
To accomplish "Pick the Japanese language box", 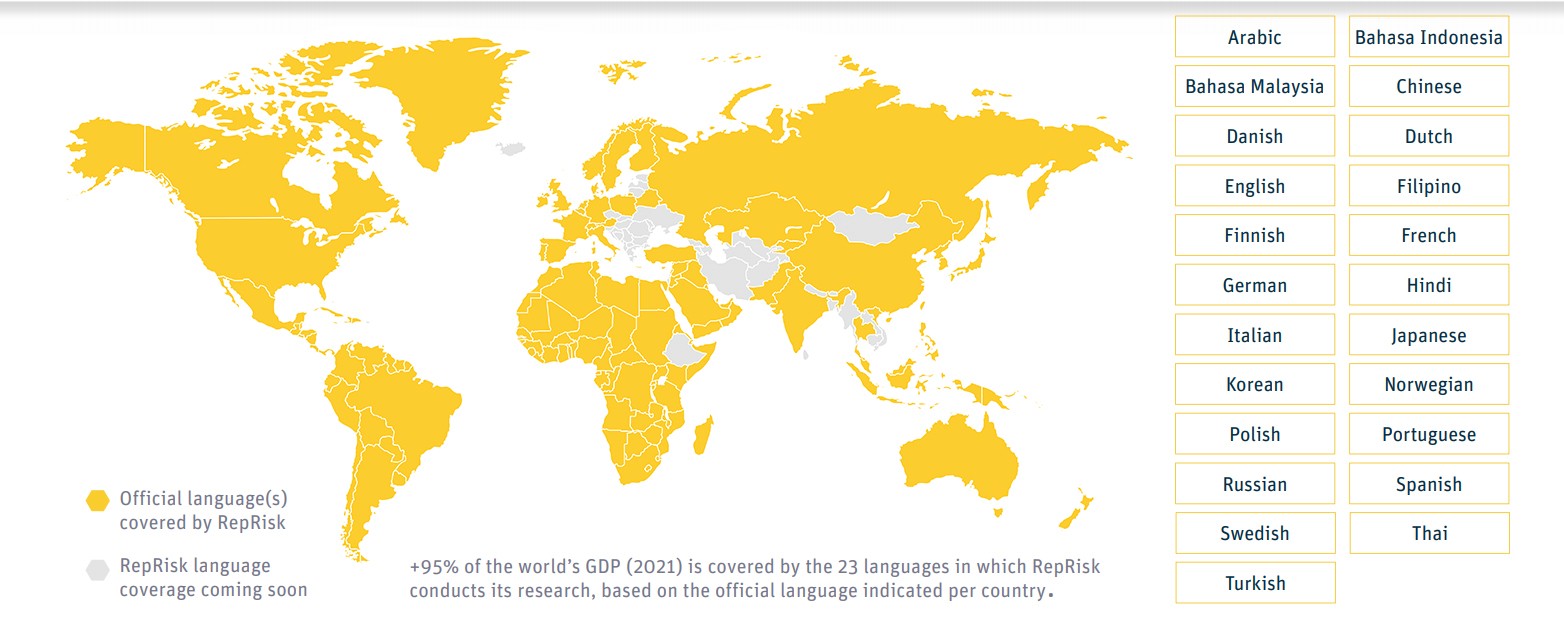I will coord(1428,335).
